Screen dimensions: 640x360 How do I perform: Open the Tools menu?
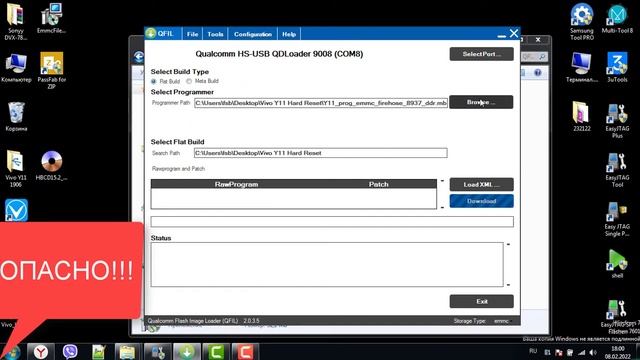tap(215, 34)
